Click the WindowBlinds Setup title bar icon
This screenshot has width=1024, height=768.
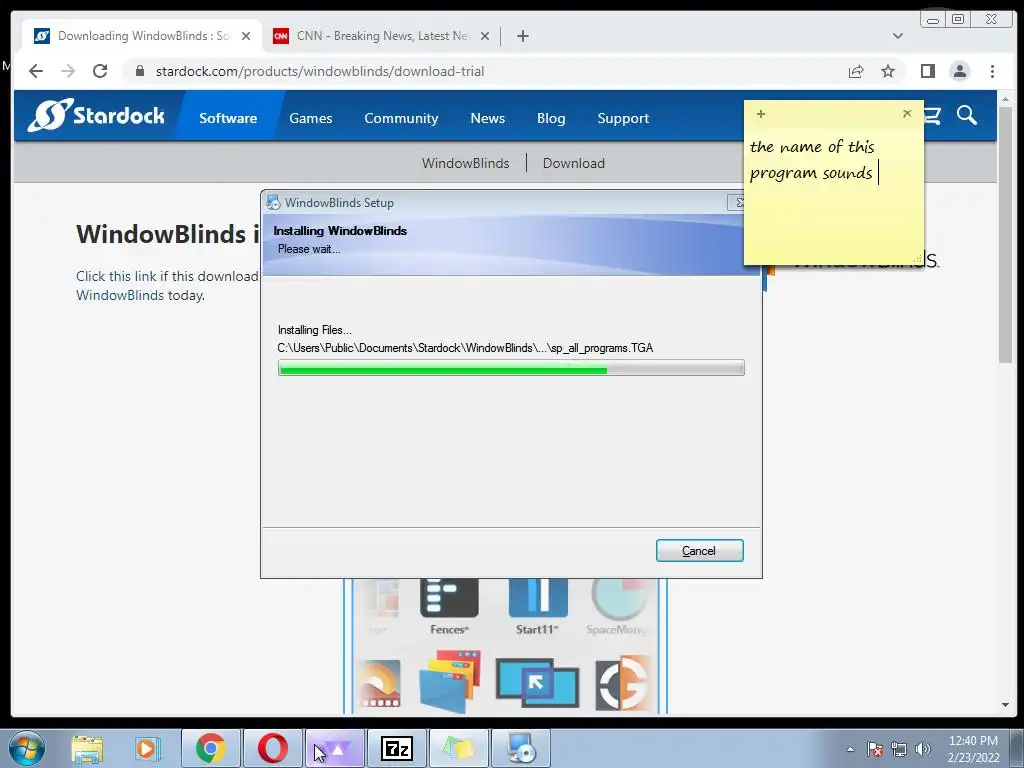pyautogui.click(x=273, y=202)
